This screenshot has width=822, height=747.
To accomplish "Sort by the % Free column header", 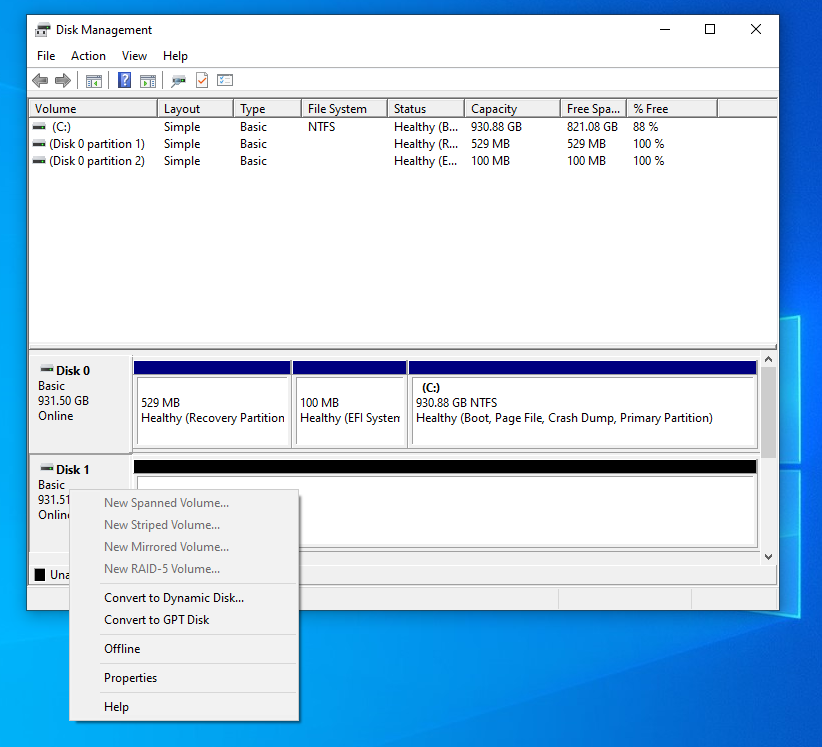I will (672, 109).
